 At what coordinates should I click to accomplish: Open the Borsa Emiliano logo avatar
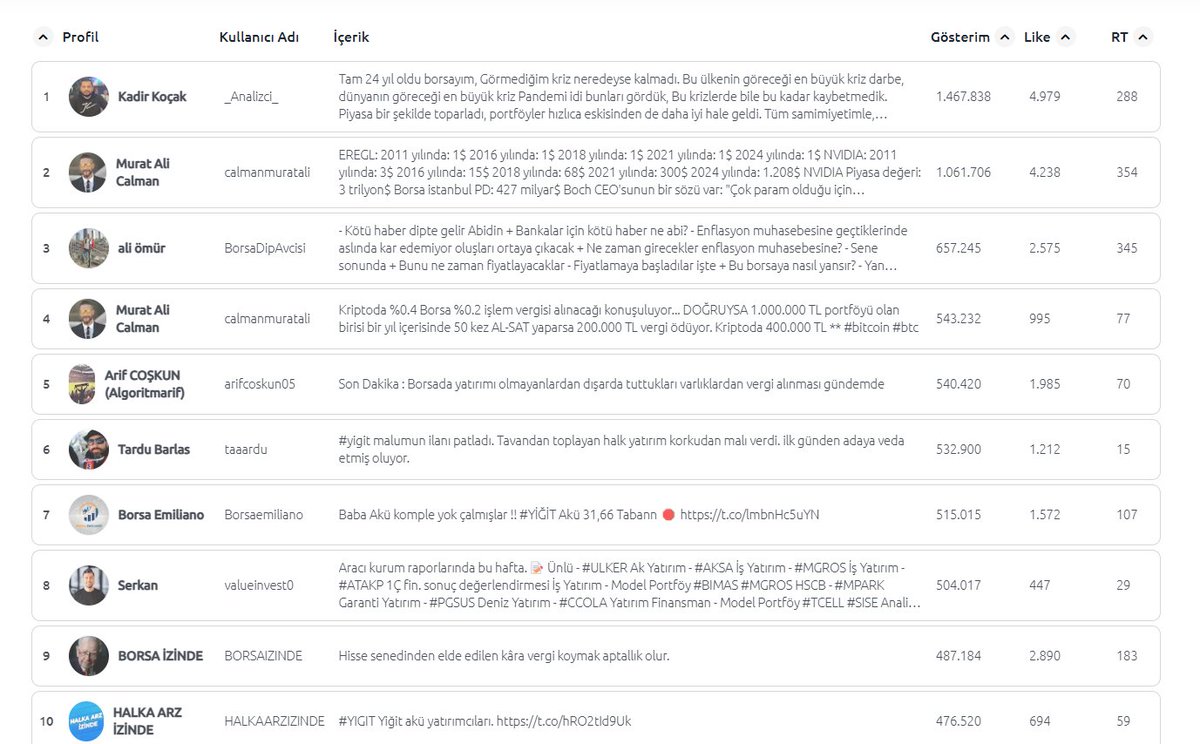[89, 514]
